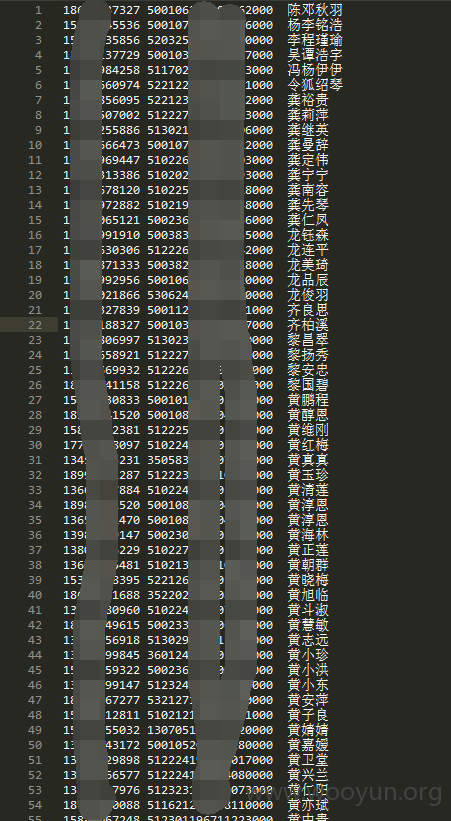
Task: Place cursor on name 黄红梅
Action: (308, 445)
